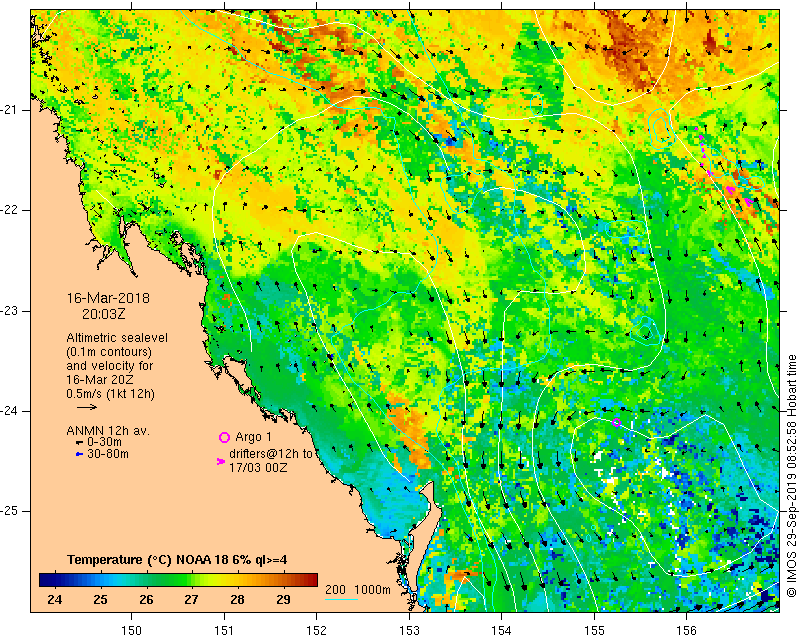Click the '17/03 00Z' text
The width and height of the screenshot is (800, 640).
258,467
